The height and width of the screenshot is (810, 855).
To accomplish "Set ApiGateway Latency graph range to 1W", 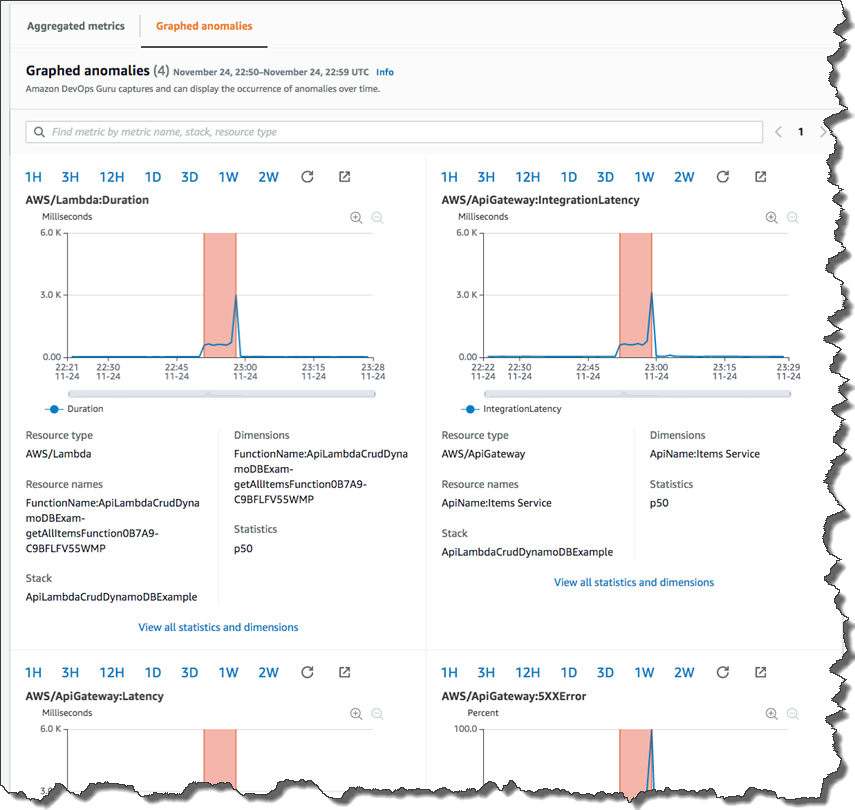I will tap(228, 673).
